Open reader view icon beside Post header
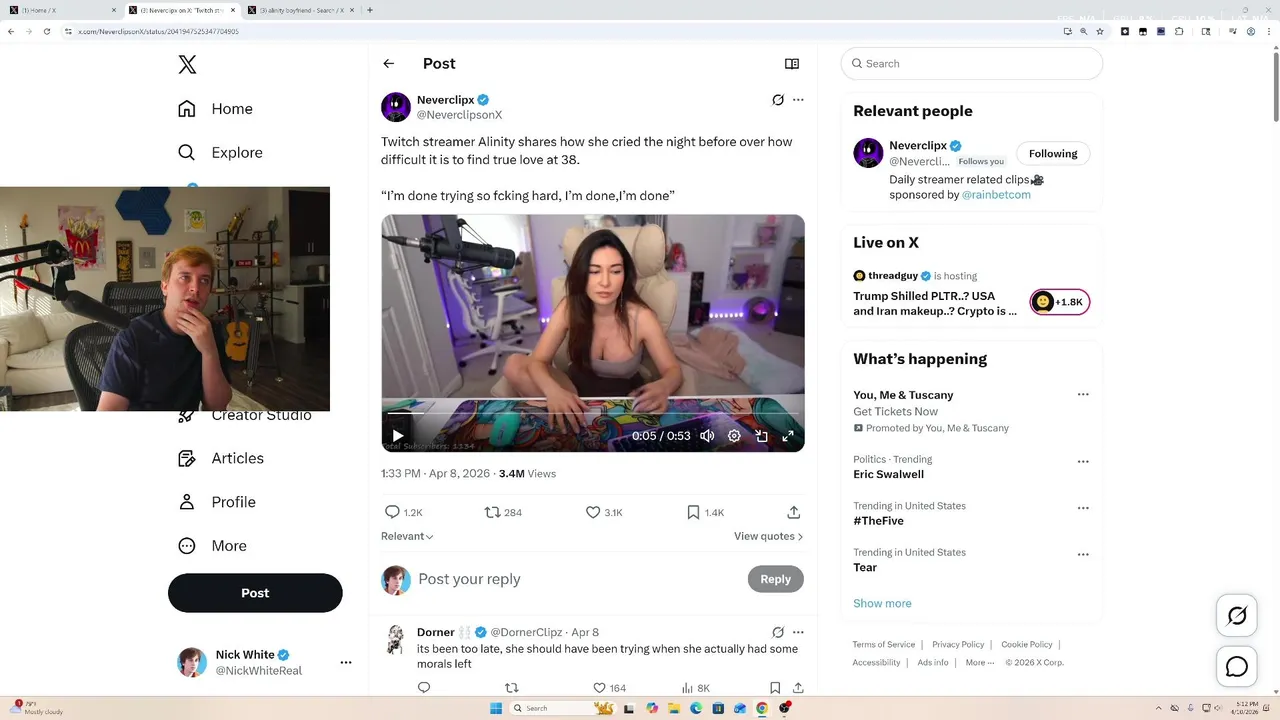The image size is (1280, 720). pyautogui.click(x=792, y=63)
